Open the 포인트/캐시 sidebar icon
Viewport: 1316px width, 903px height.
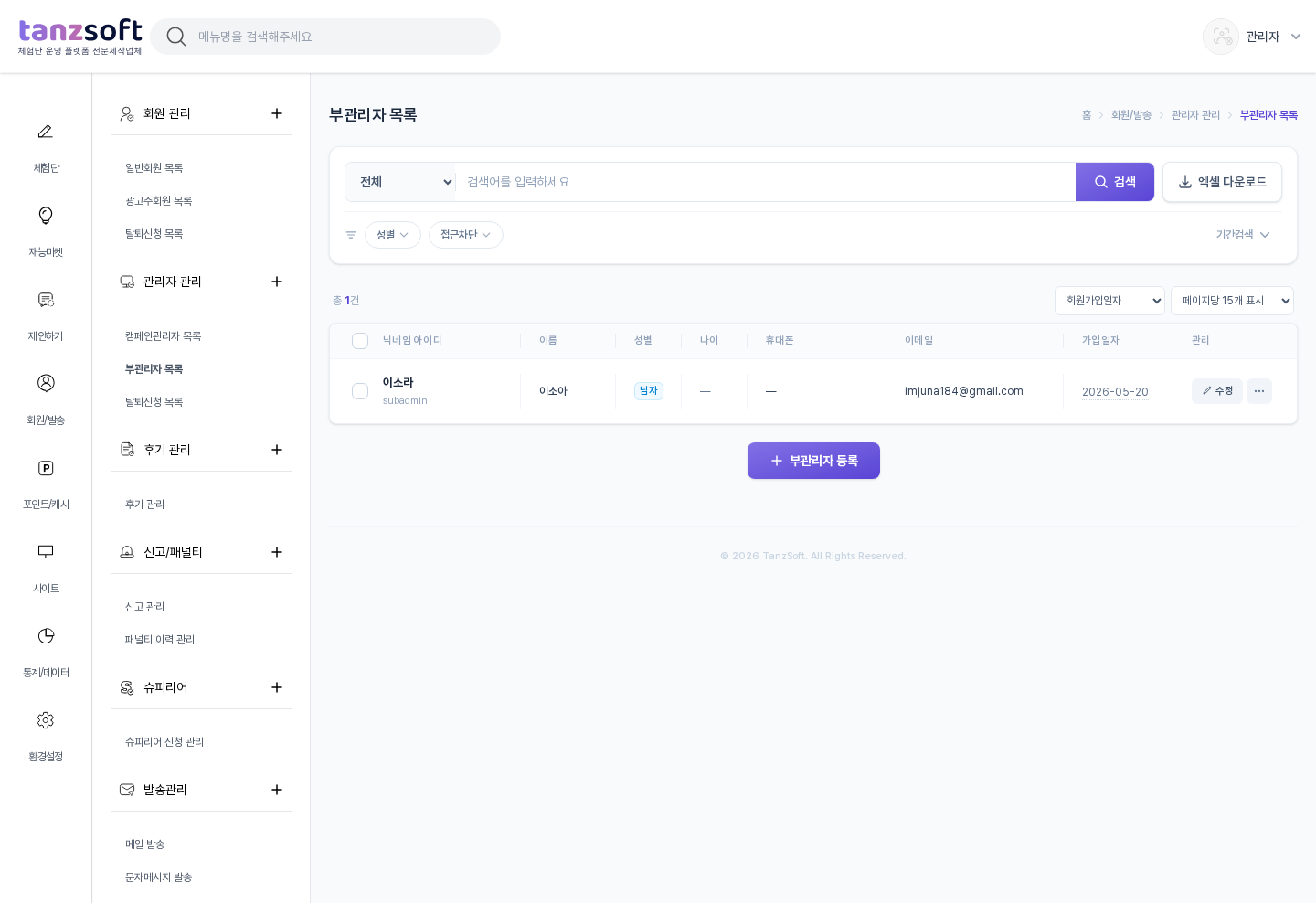(x=46, y=468)
